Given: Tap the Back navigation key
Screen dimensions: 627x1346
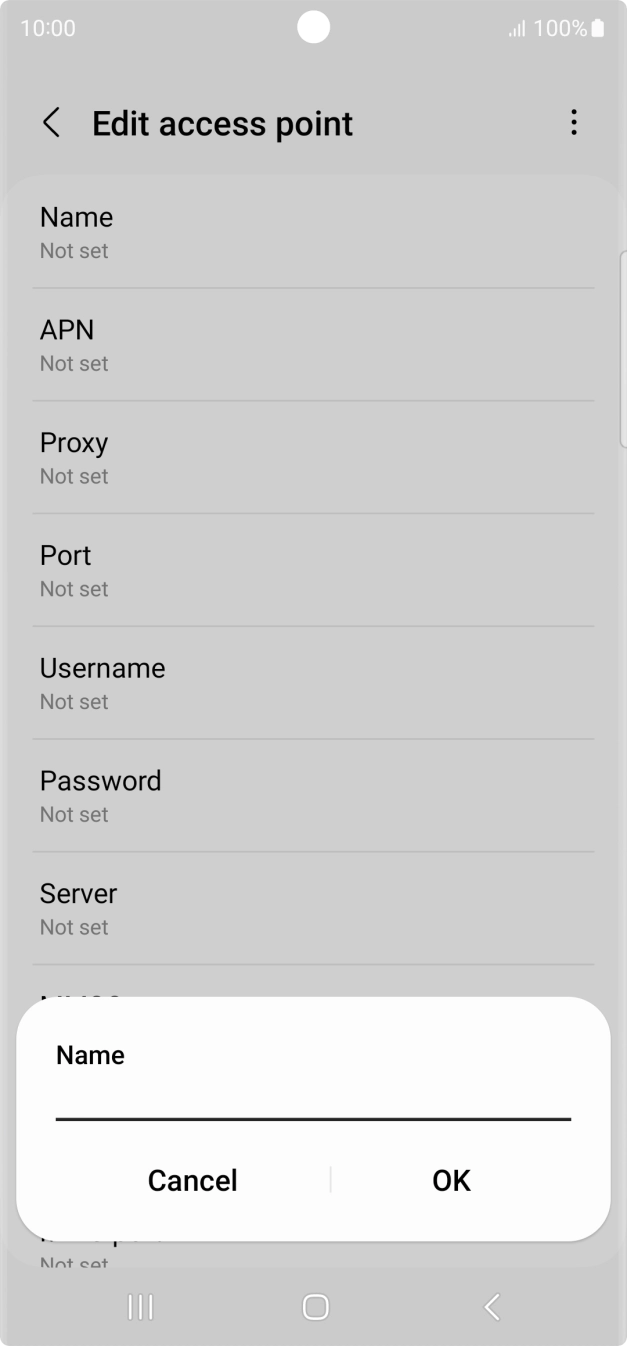Looking at the screenshot, I should (x=490, y=1306).
